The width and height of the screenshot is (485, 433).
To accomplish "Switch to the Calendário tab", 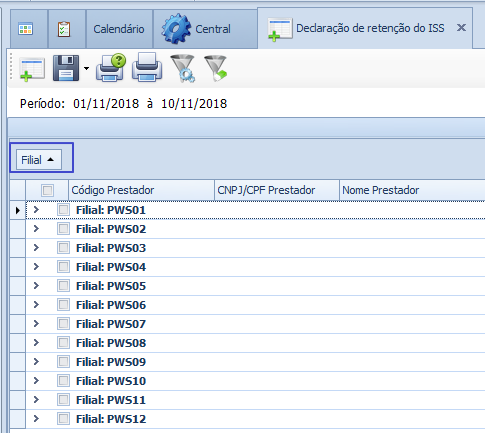I will (x=119, y=29).
